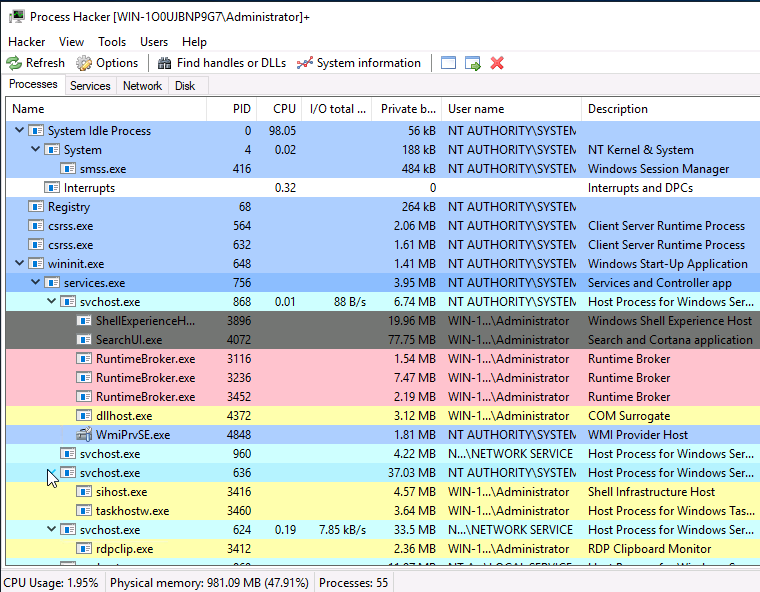Viewport: 760px width, 592px height.
Task: Click the Windows Session Manager description
Action: point(658,169)
